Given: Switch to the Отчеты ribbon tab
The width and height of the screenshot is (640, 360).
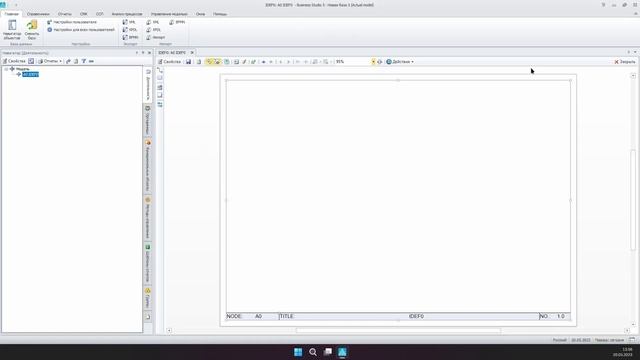Looking at the screenshot, I should (64, 14).
